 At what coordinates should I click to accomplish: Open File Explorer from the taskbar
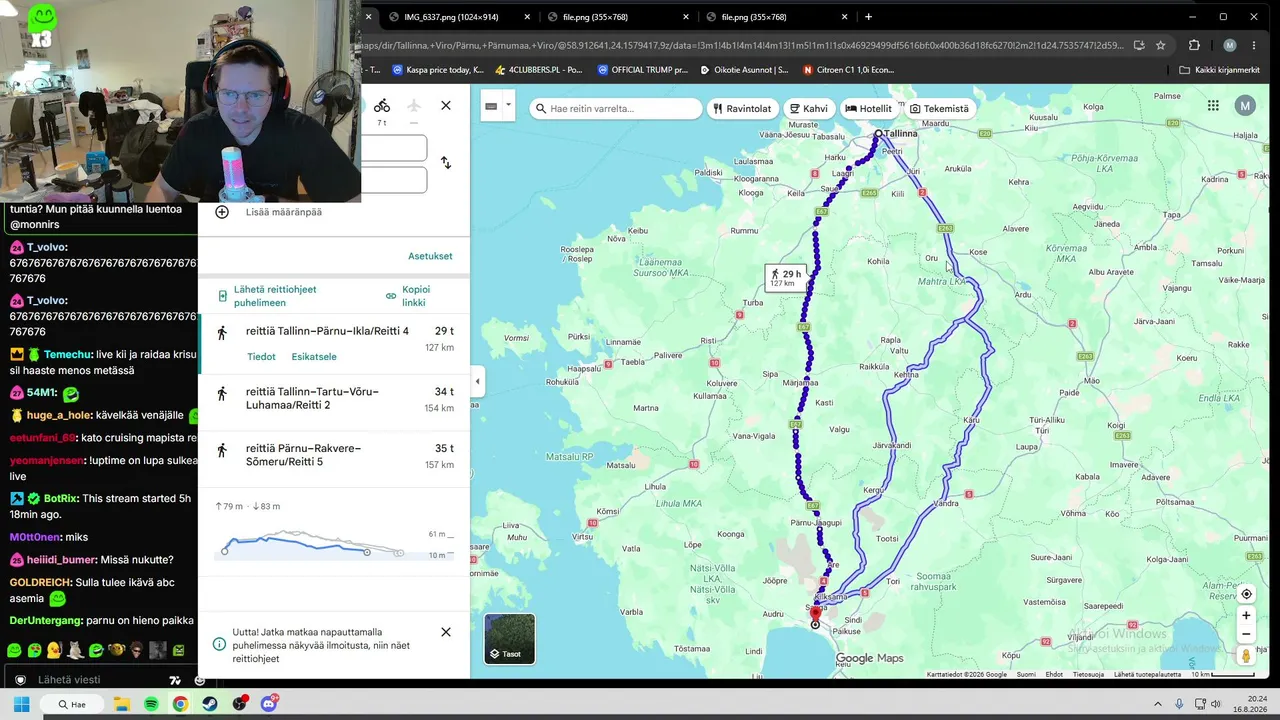tap(121, 704)
